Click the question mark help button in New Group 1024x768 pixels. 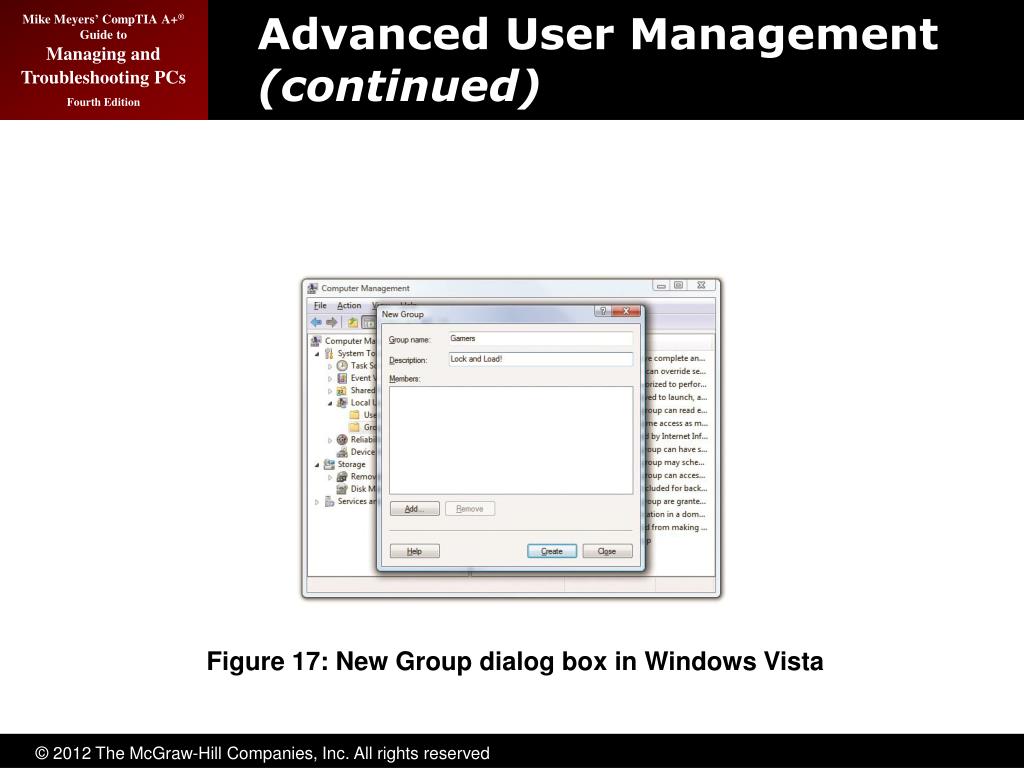(x=603, y=312)
